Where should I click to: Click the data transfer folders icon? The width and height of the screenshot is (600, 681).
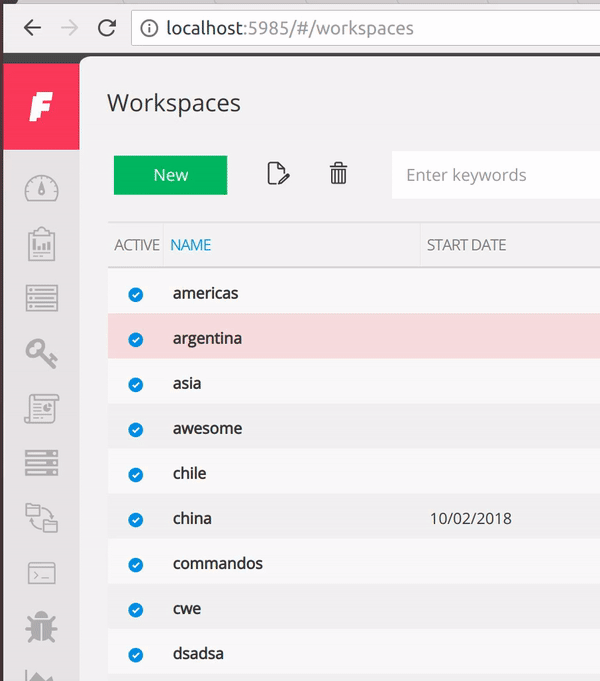(42, 518)
